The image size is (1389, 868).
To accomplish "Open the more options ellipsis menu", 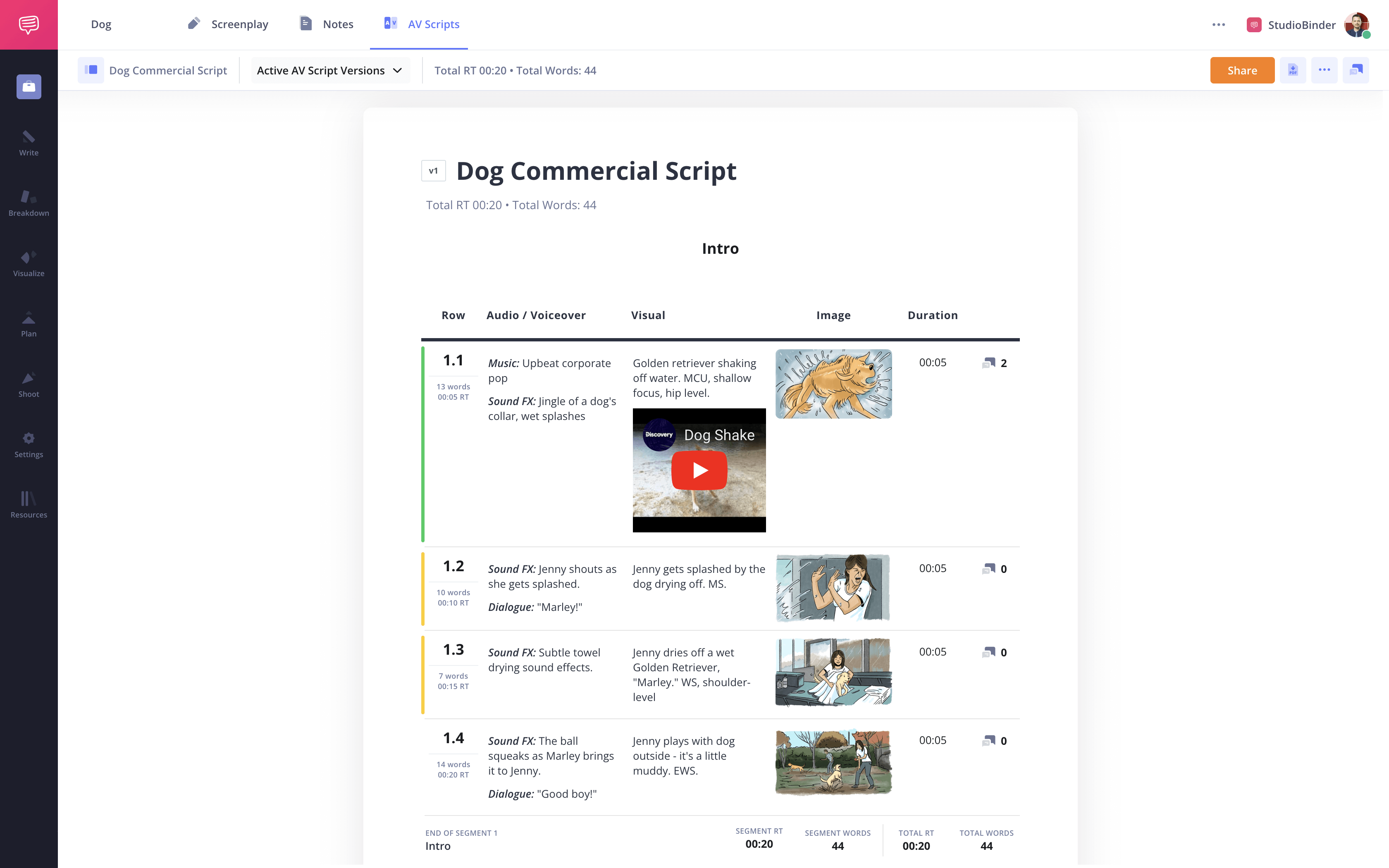I will click(1325, 70).
